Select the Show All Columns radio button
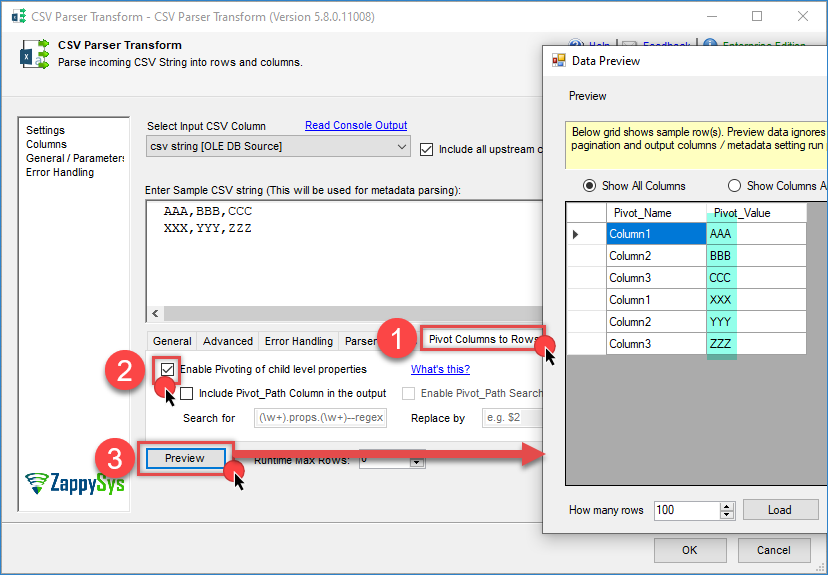This screenshot has width=828, height=575. [590, 186]
